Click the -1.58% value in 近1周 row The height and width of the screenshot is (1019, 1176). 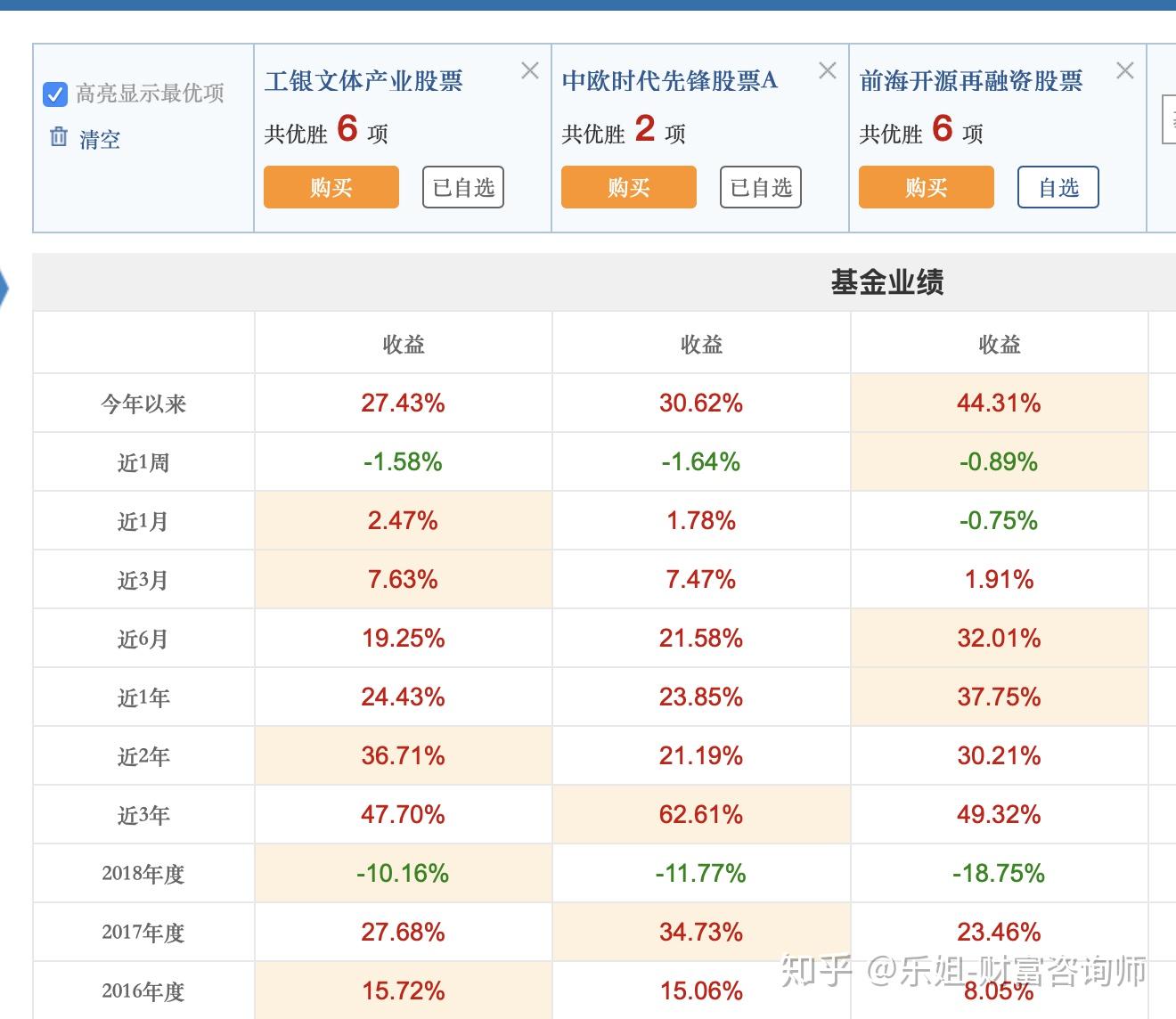coord(403,461)
